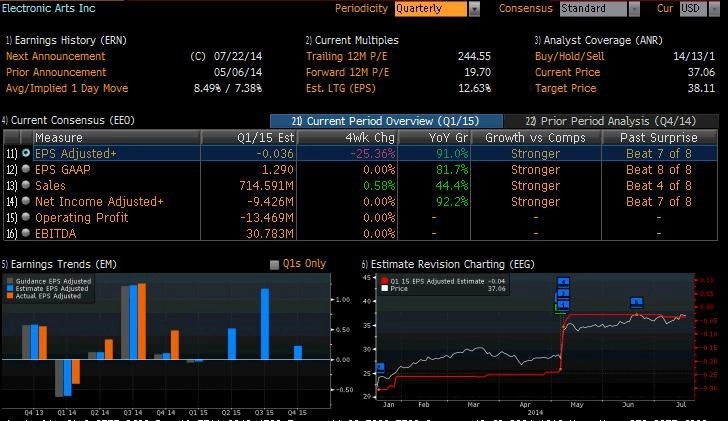Click the Estimate EPS Adjusted blue legend swatch
The height and width of the screenshot is (421, 728).
[10, 288]
